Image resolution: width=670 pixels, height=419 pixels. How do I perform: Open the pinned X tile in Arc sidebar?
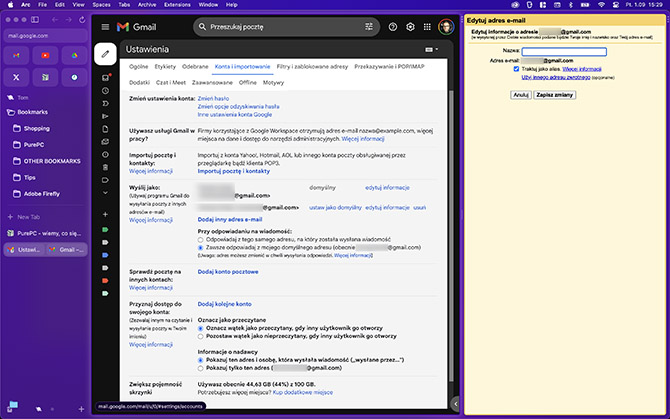(x=16, y=77)
